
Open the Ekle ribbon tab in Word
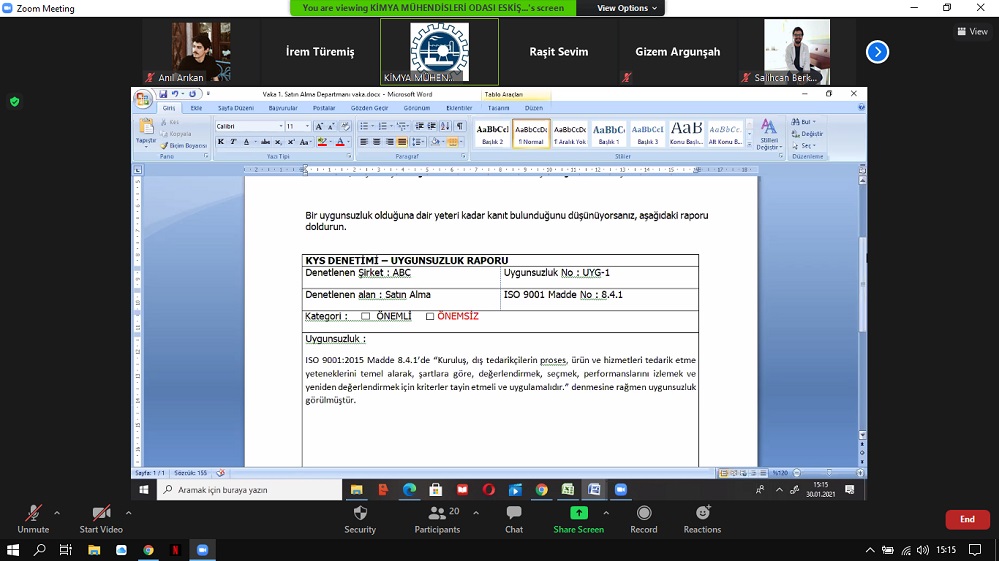pos(196,108)
